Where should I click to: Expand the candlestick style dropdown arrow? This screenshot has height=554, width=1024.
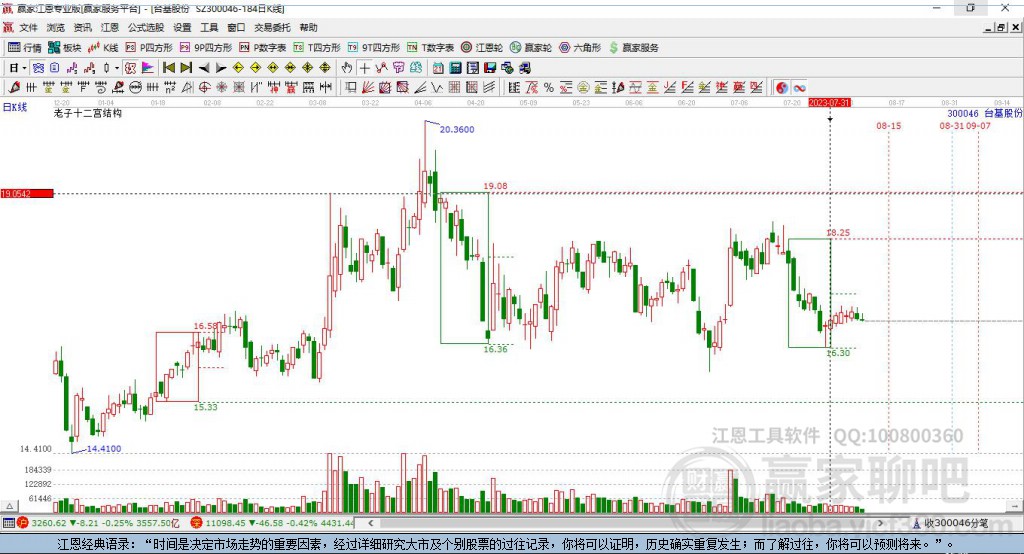point(117,67)
